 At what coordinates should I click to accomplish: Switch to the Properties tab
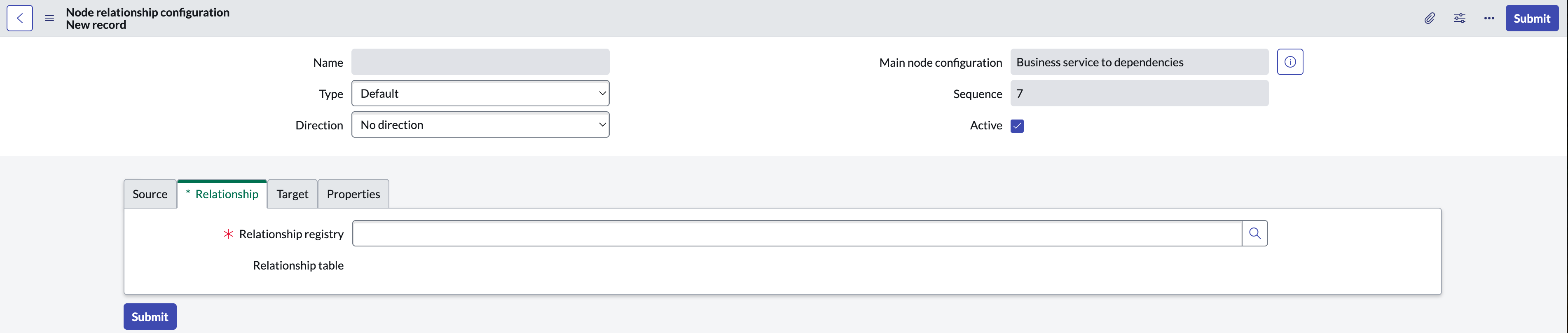tap(353, 194)
